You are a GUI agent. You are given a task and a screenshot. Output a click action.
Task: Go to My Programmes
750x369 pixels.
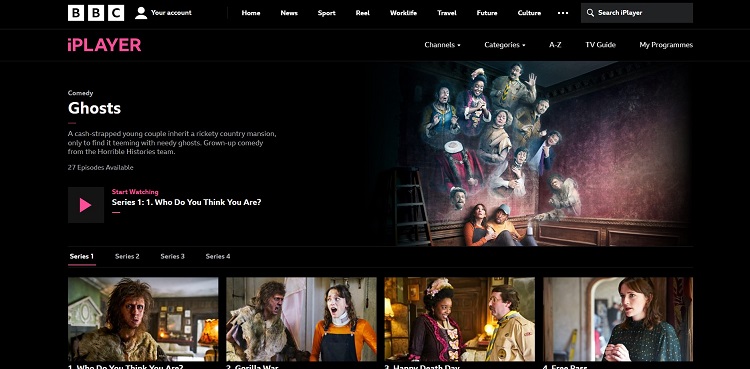[666, 45]
